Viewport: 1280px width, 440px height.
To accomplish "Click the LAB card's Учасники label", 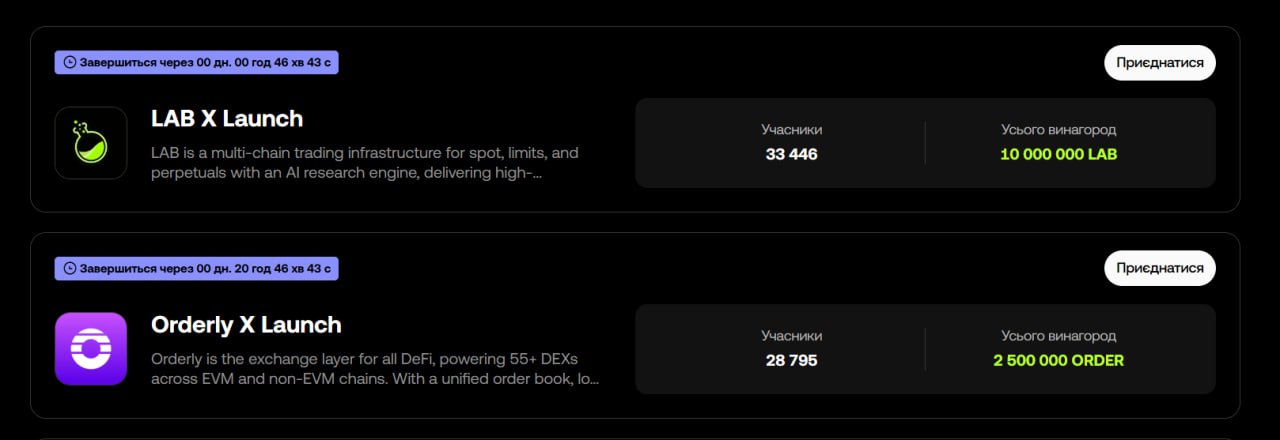I will click(x=791, y=130).
